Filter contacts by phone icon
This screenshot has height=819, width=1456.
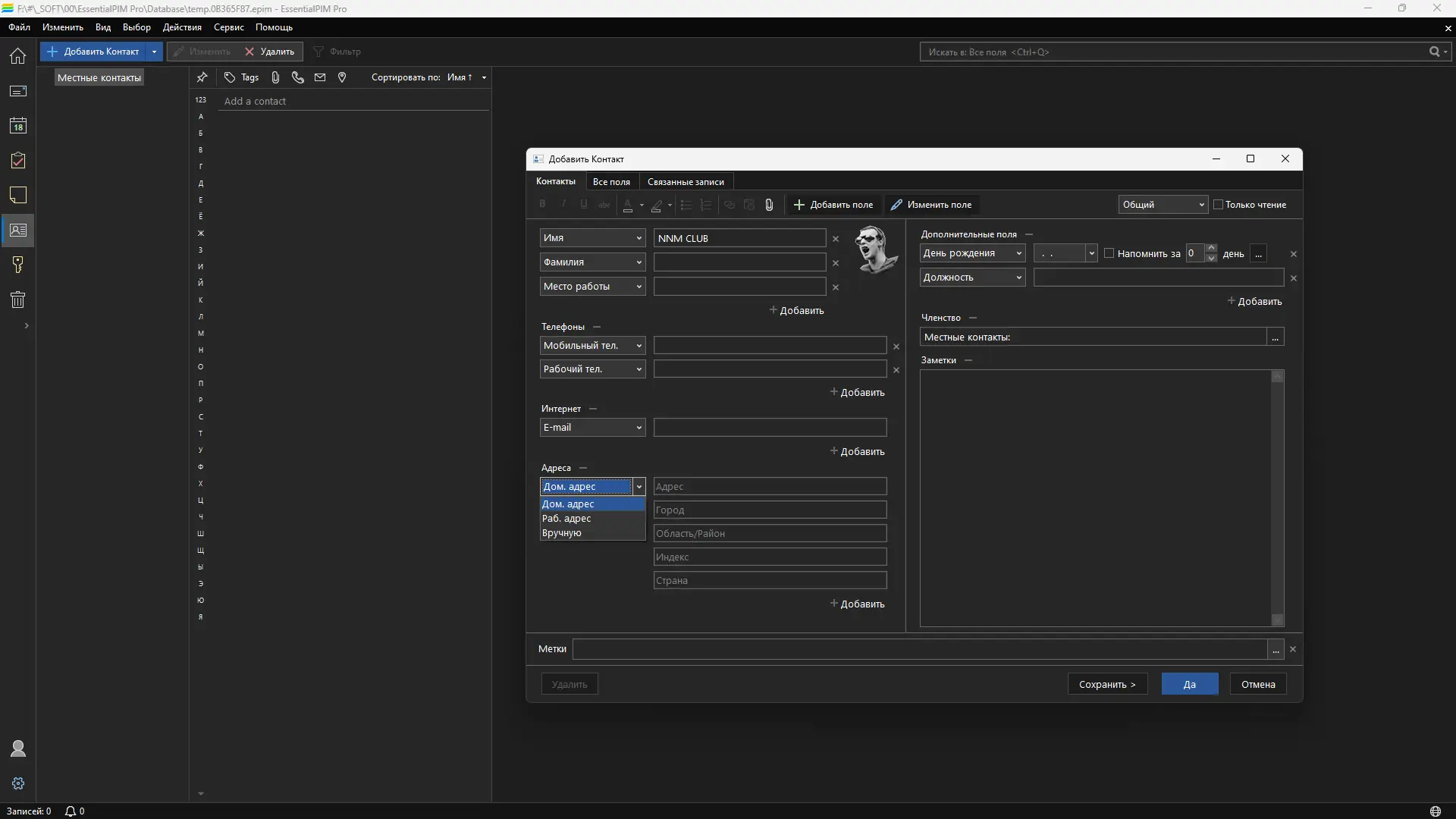(297, 77)
